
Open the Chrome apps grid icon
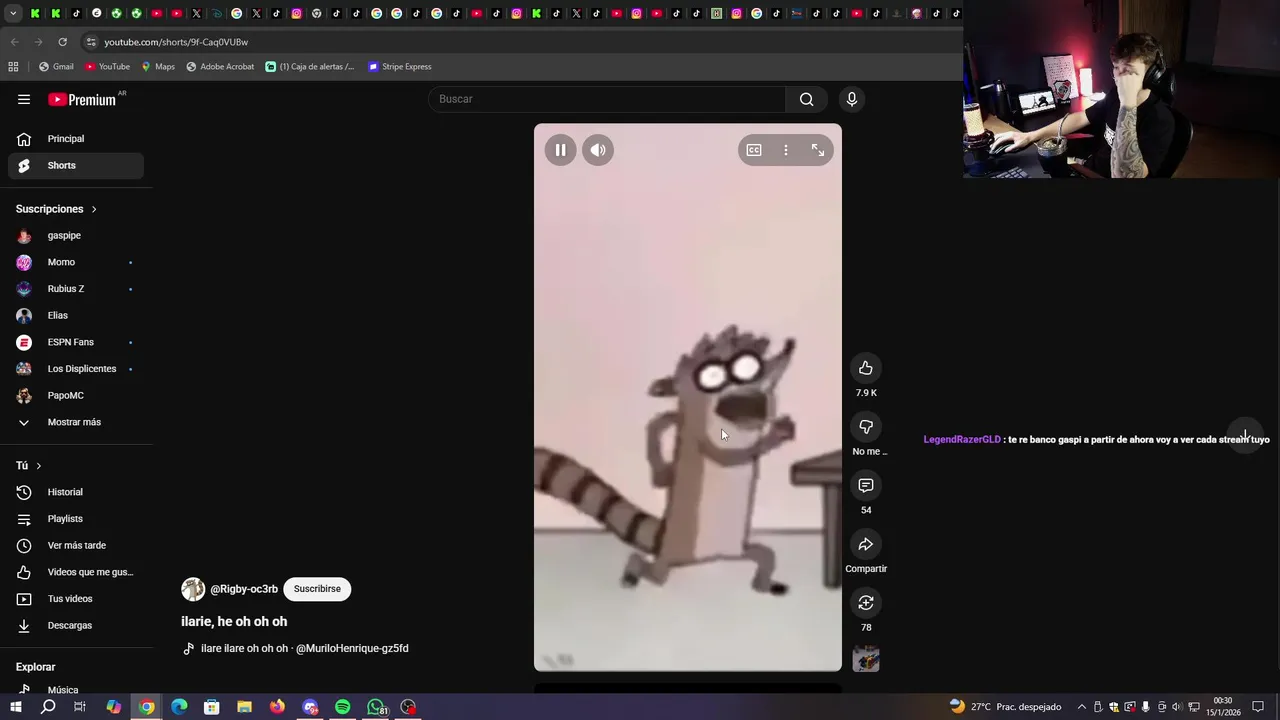pyautogui.click(x=13, y=67)
